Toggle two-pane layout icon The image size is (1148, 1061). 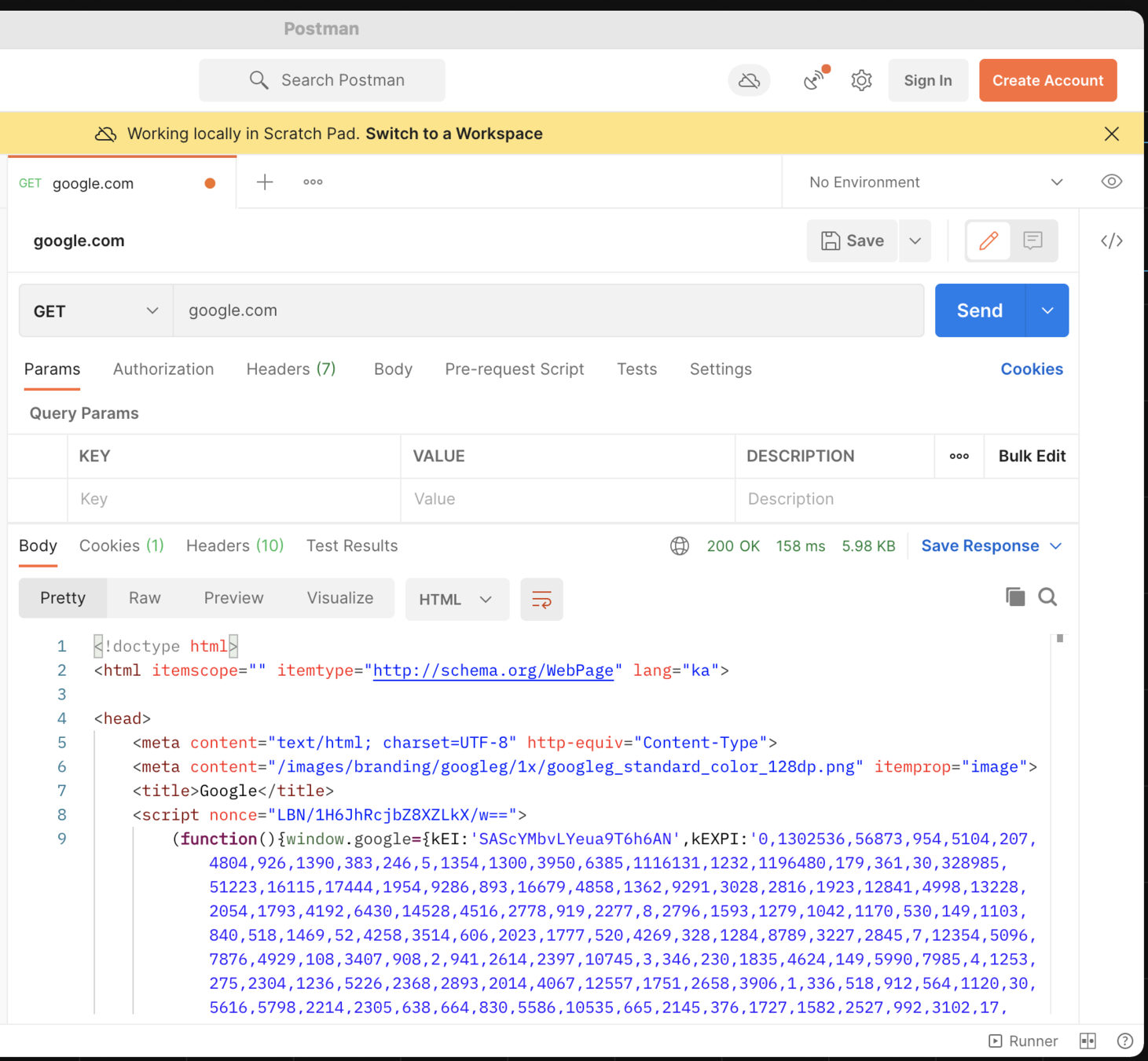(1087, 1041)
